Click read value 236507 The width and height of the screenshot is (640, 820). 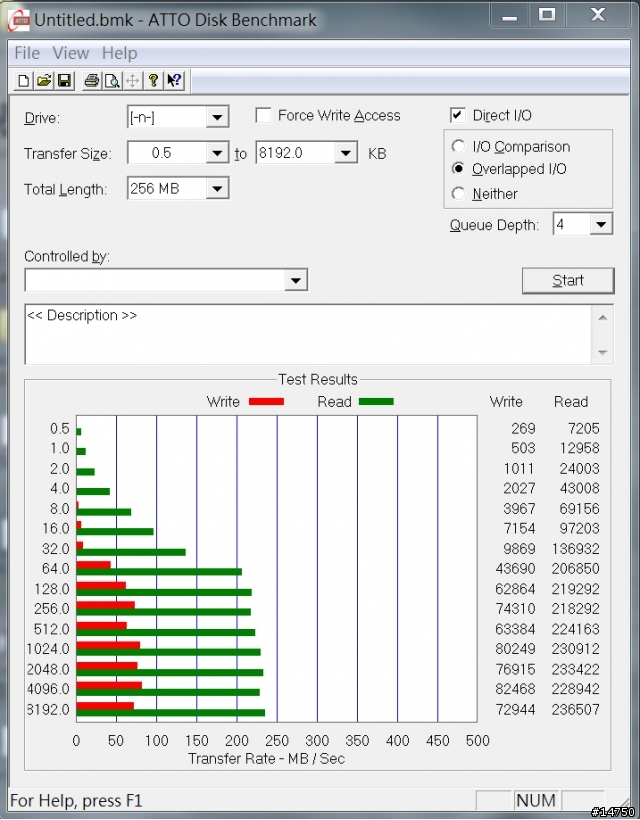point(575,710)
